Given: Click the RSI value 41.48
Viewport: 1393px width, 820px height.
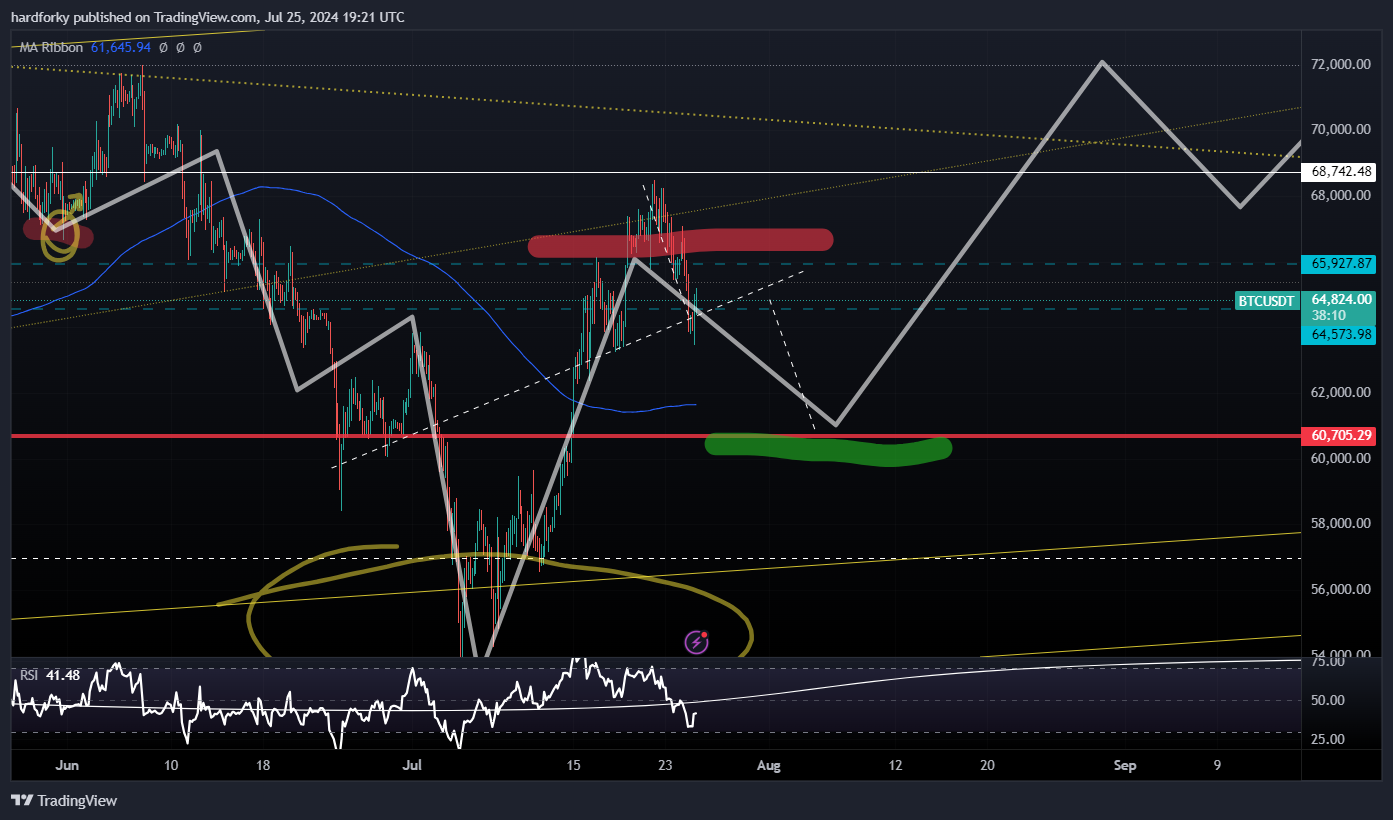Looking at the screenshot, I should coord(62,676).
